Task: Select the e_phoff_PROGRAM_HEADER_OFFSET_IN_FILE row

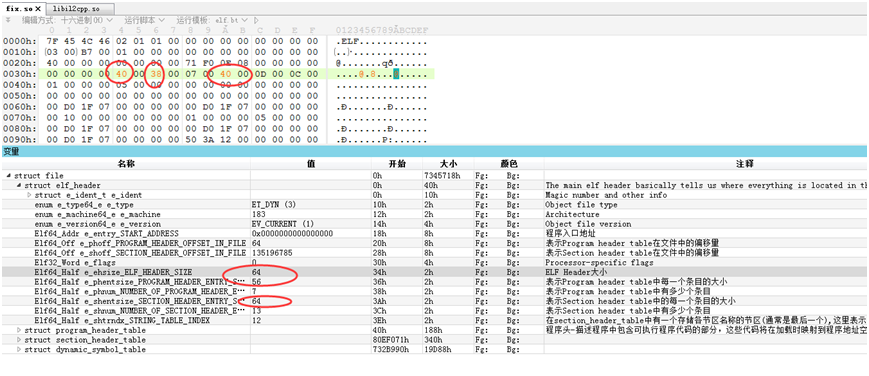Action: click(x=434, y=243)
